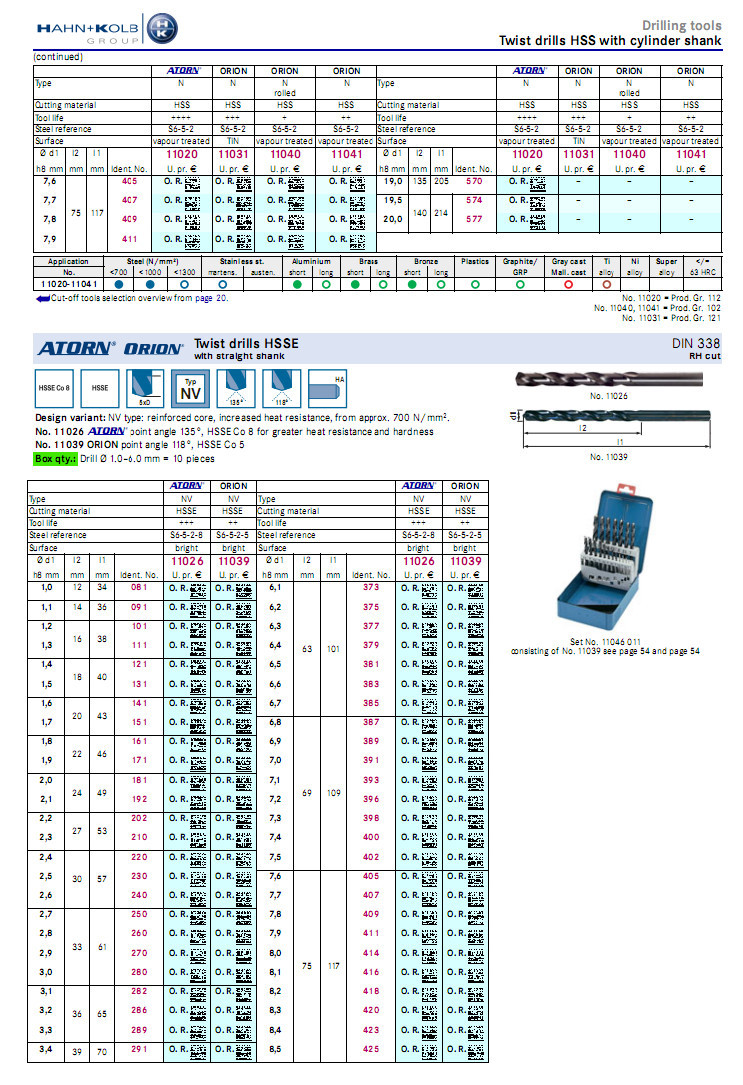The image size is (743, 1085).
Task: Click ident number 081 for diameter 1,0
Action: click(139, 587)
